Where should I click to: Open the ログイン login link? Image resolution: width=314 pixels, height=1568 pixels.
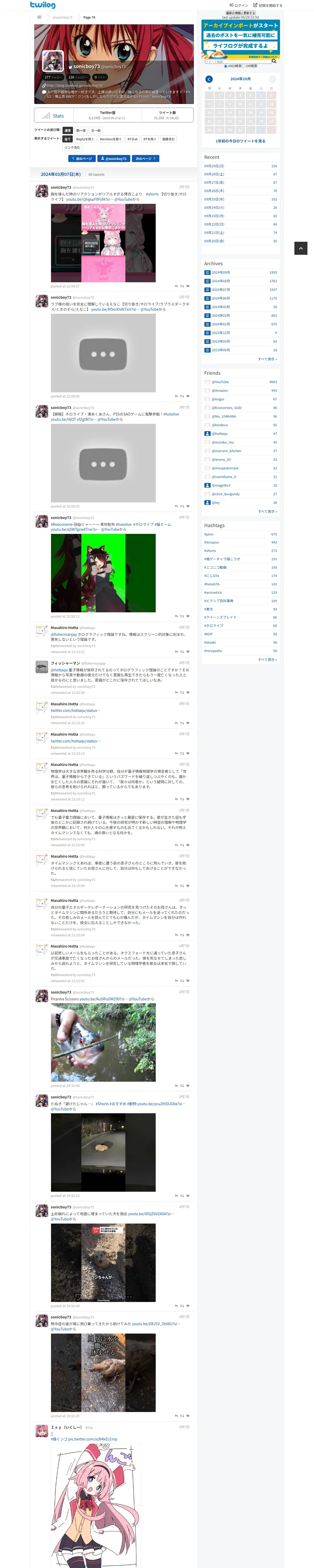click(238, 5)
